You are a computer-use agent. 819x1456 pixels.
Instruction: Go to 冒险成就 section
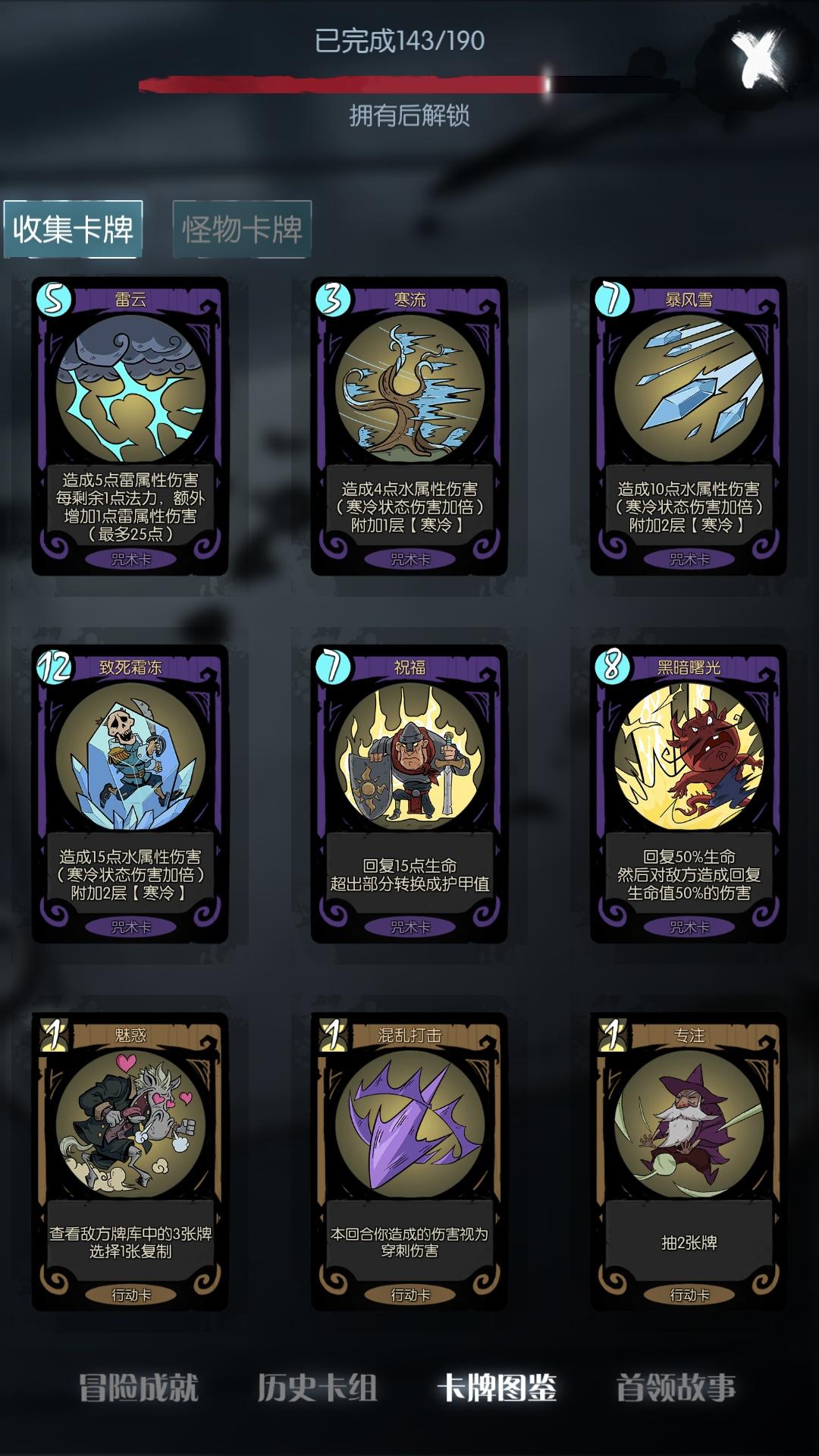pos(139,1388)
